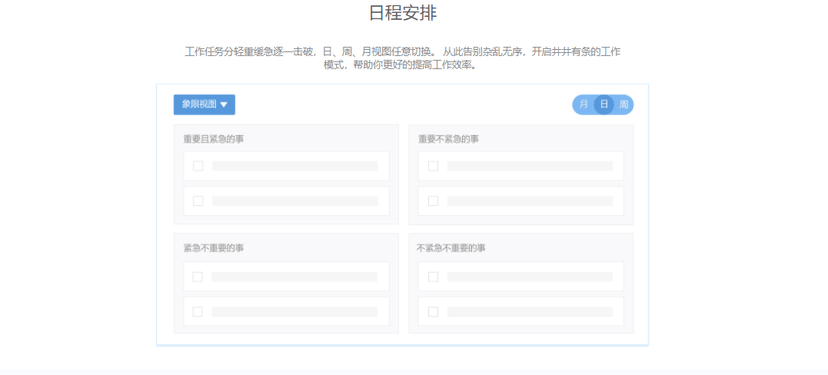Click the 重要且紧急的事 quadrant heading
Image resolution: width=828 pixels, height=375 pixels.
click(x=214, y=139)
